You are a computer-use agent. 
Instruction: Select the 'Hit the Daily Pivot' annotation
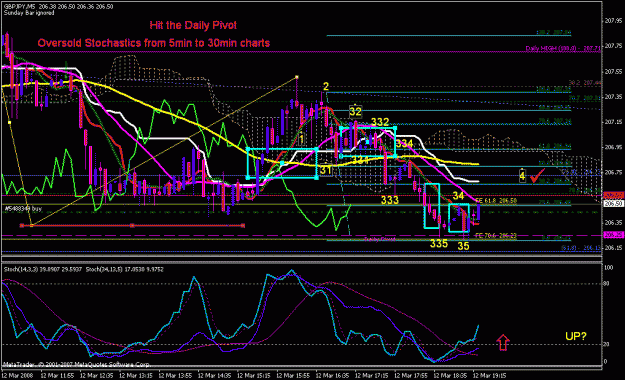pos(193,25)
